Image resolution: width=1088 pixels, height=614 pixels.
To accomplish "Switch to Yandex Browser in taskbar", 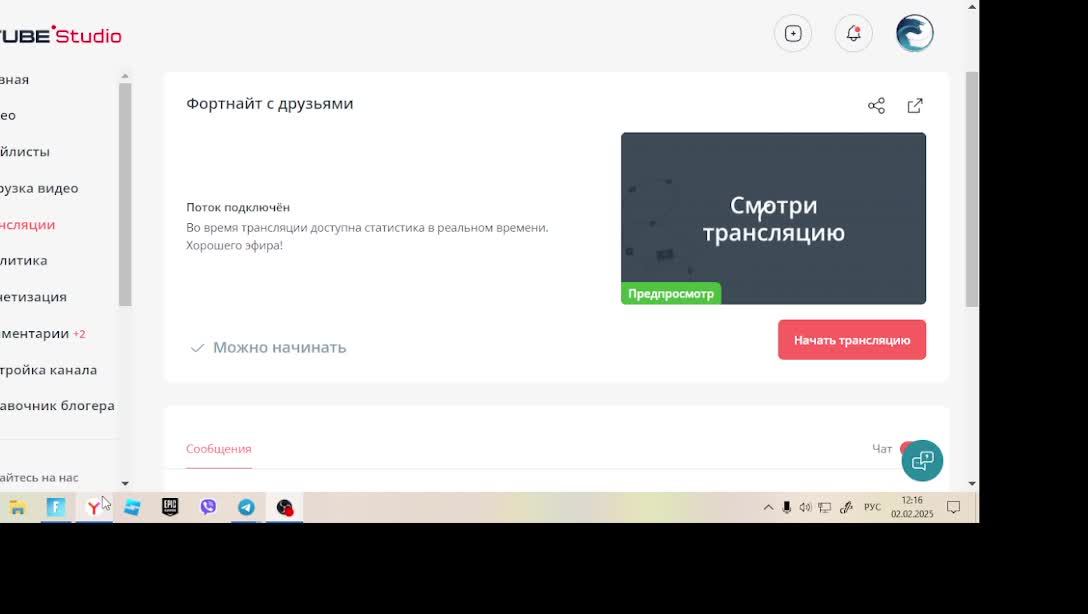I will click(94, 508).
